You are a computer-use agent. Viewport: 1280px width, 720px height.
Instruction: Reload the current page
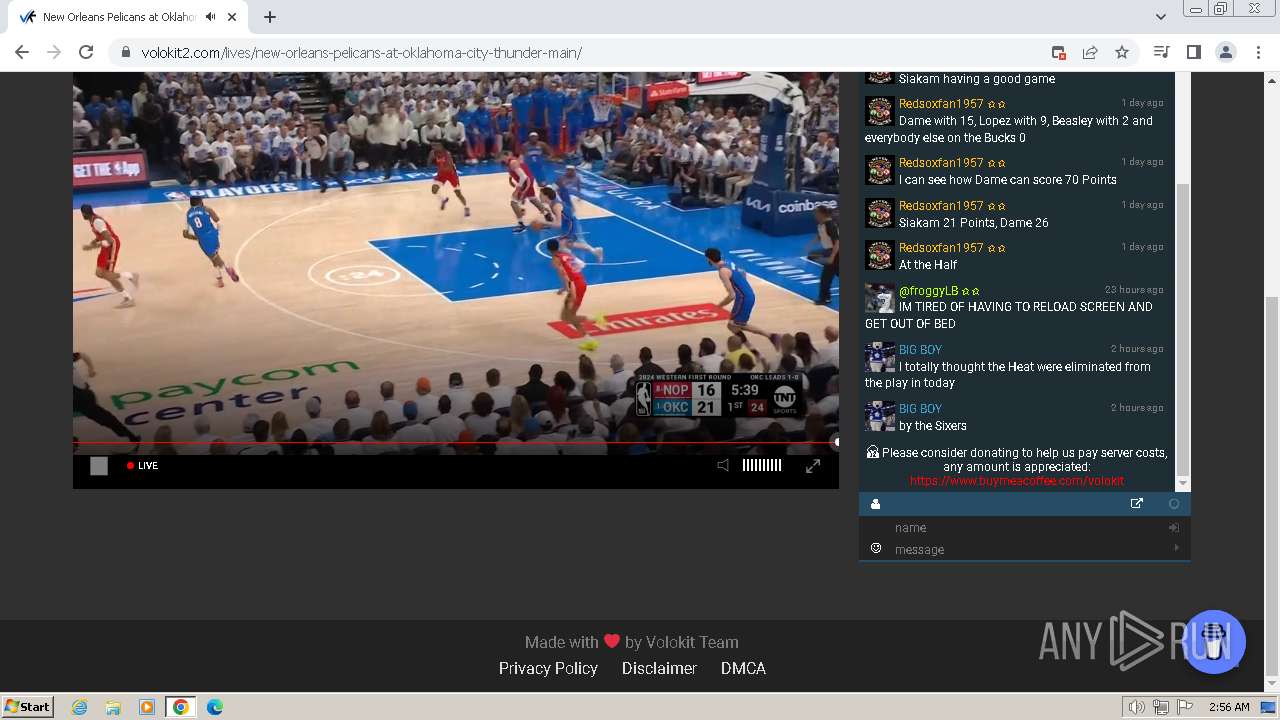click(x=86, y=52)
